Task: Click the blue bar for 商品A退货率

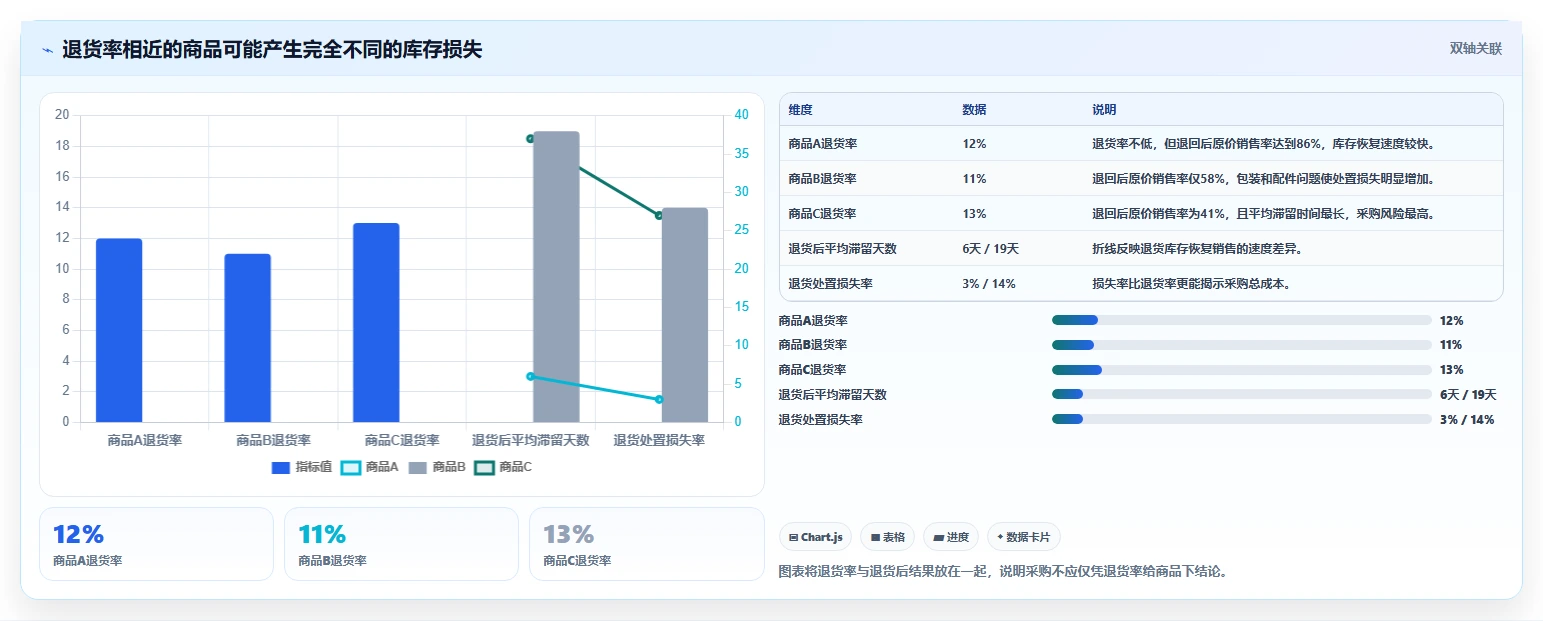Action: coord(119,330)
